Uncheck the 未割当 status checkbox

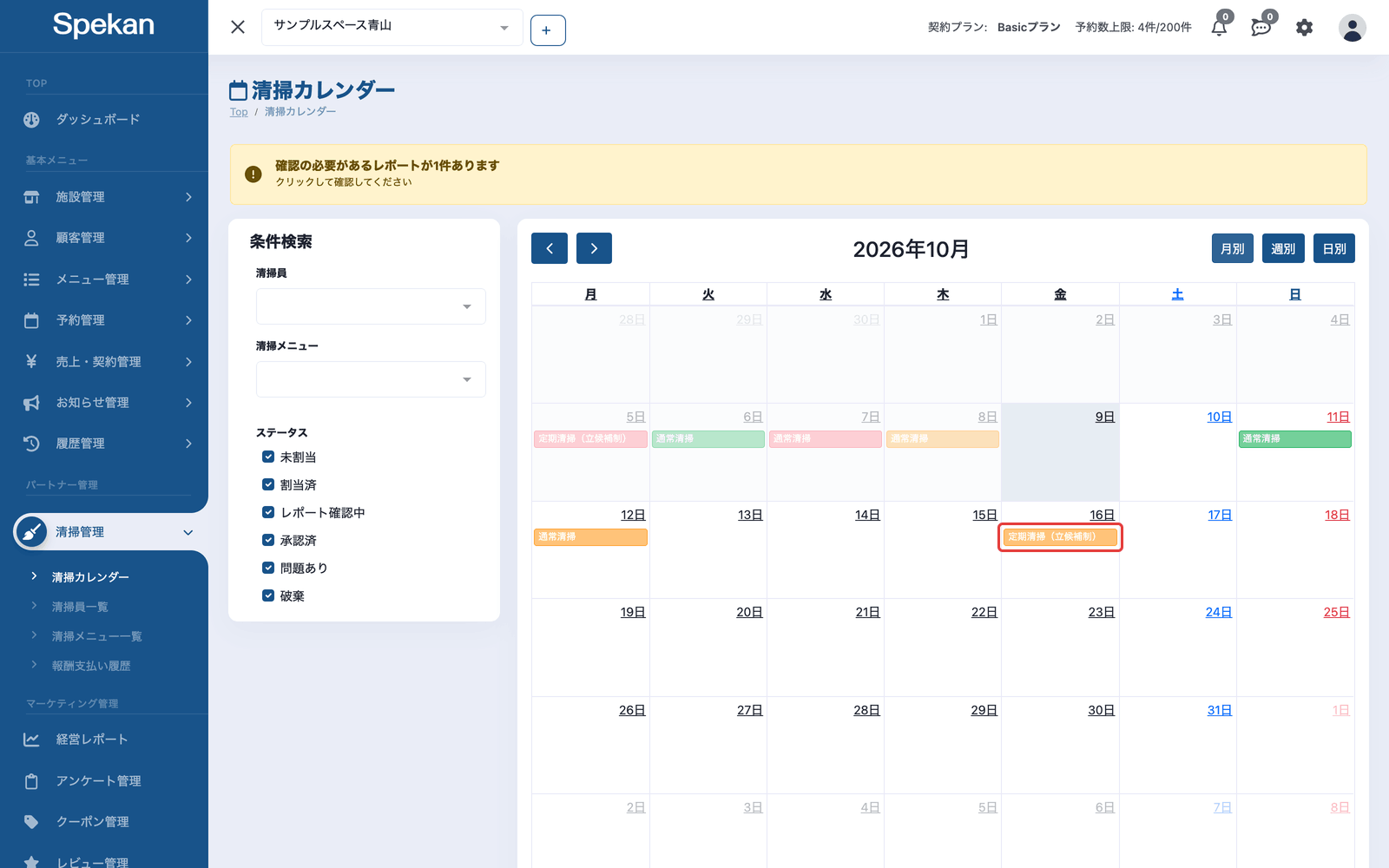pyautogui.click(x=268, y=457)
